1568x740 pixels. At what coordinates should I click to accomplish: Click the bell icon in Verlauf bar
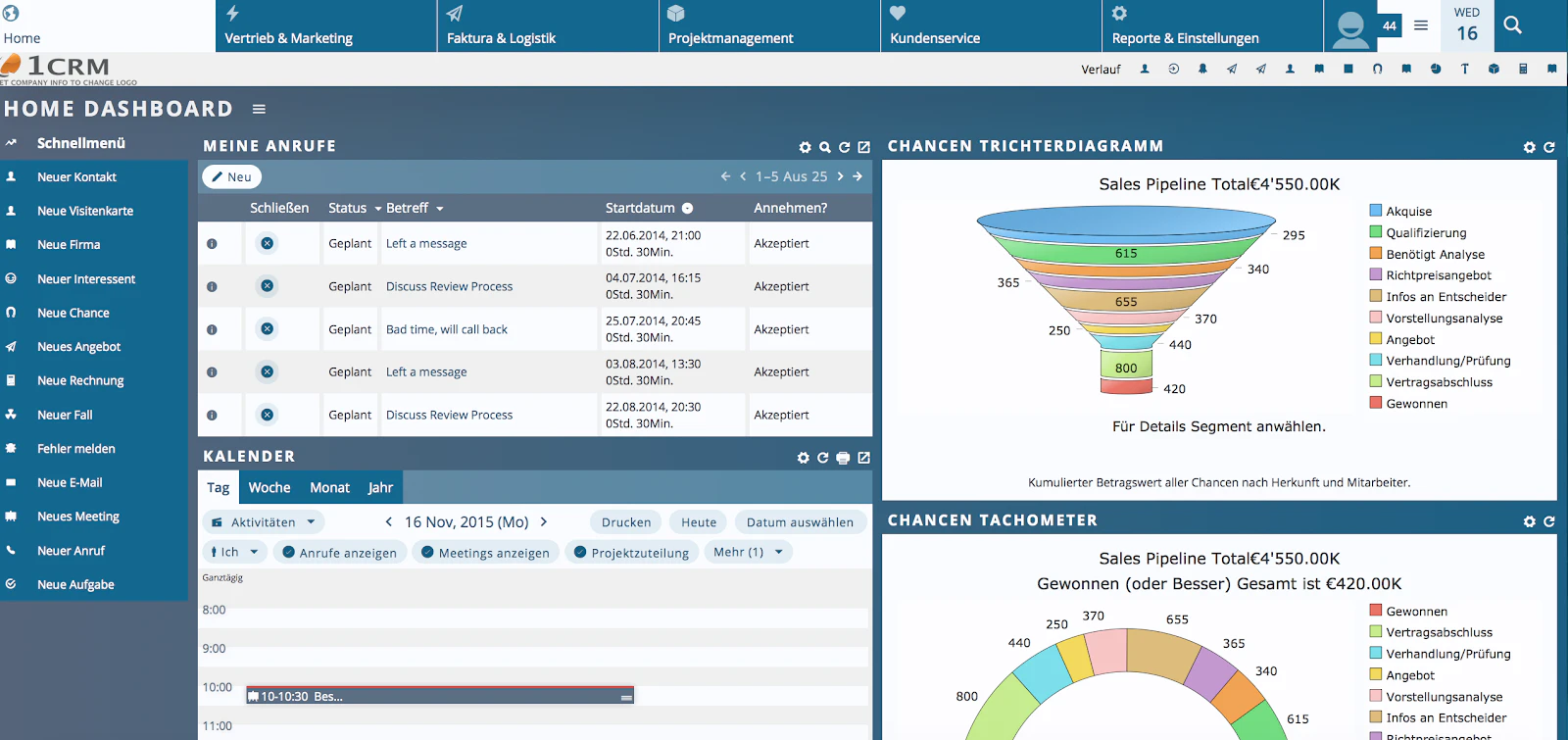1202,69
